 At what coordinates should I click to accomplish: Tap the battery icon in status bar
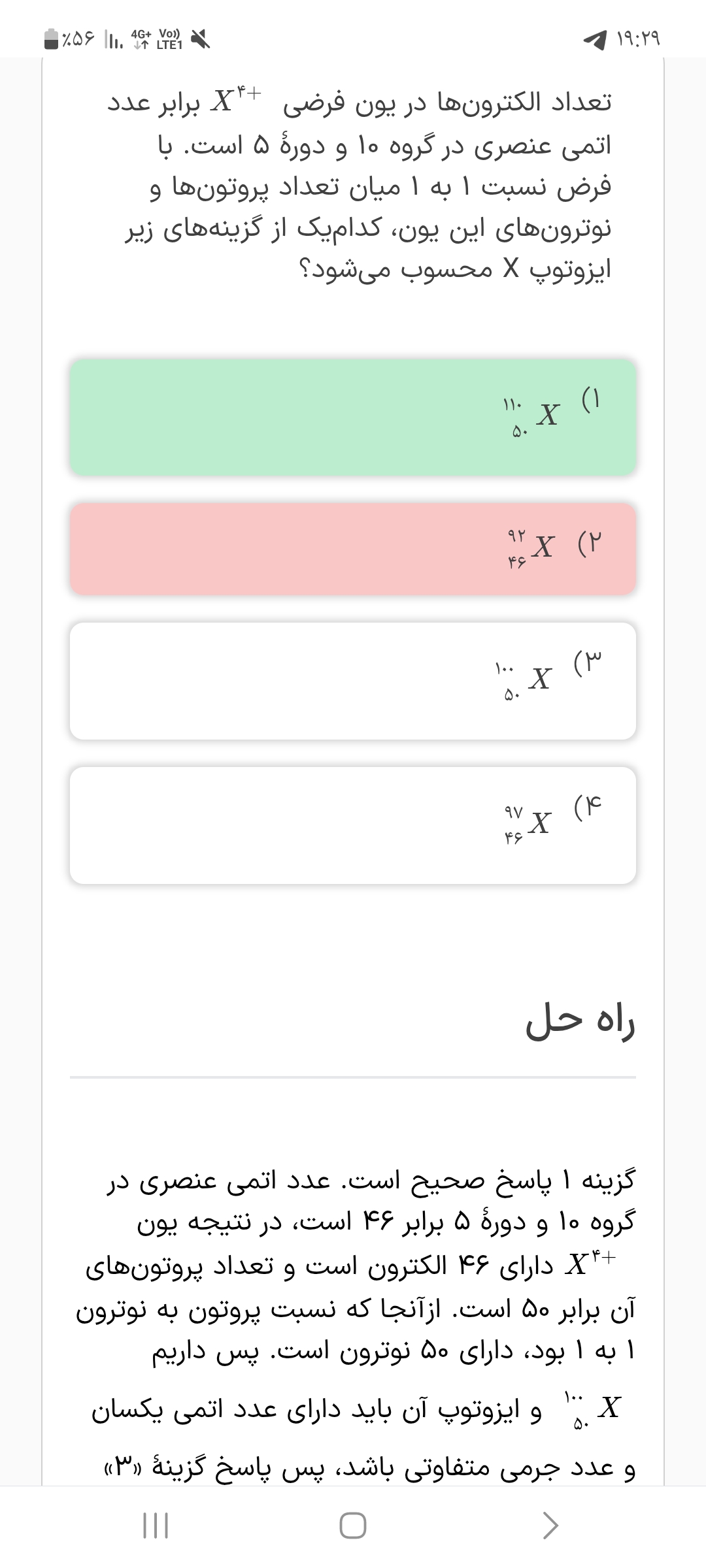[x=52, y=39]
